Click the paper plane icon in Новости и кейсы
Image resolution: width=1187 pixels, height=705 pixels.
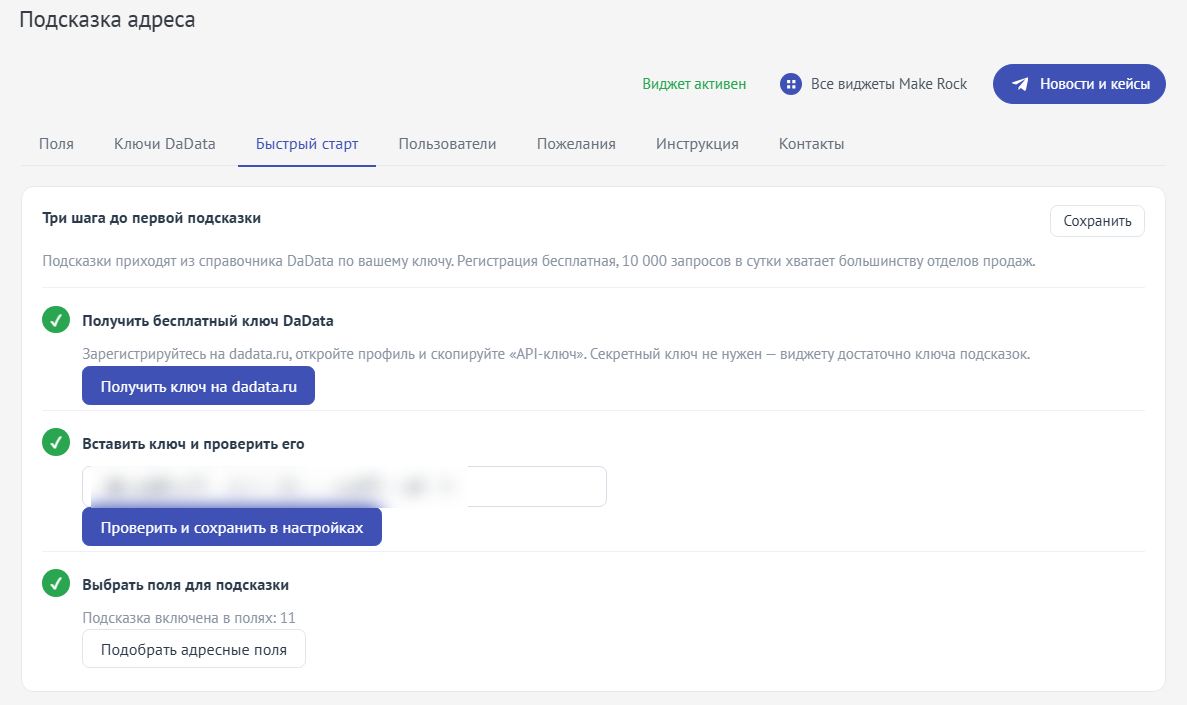[1020, 84]
